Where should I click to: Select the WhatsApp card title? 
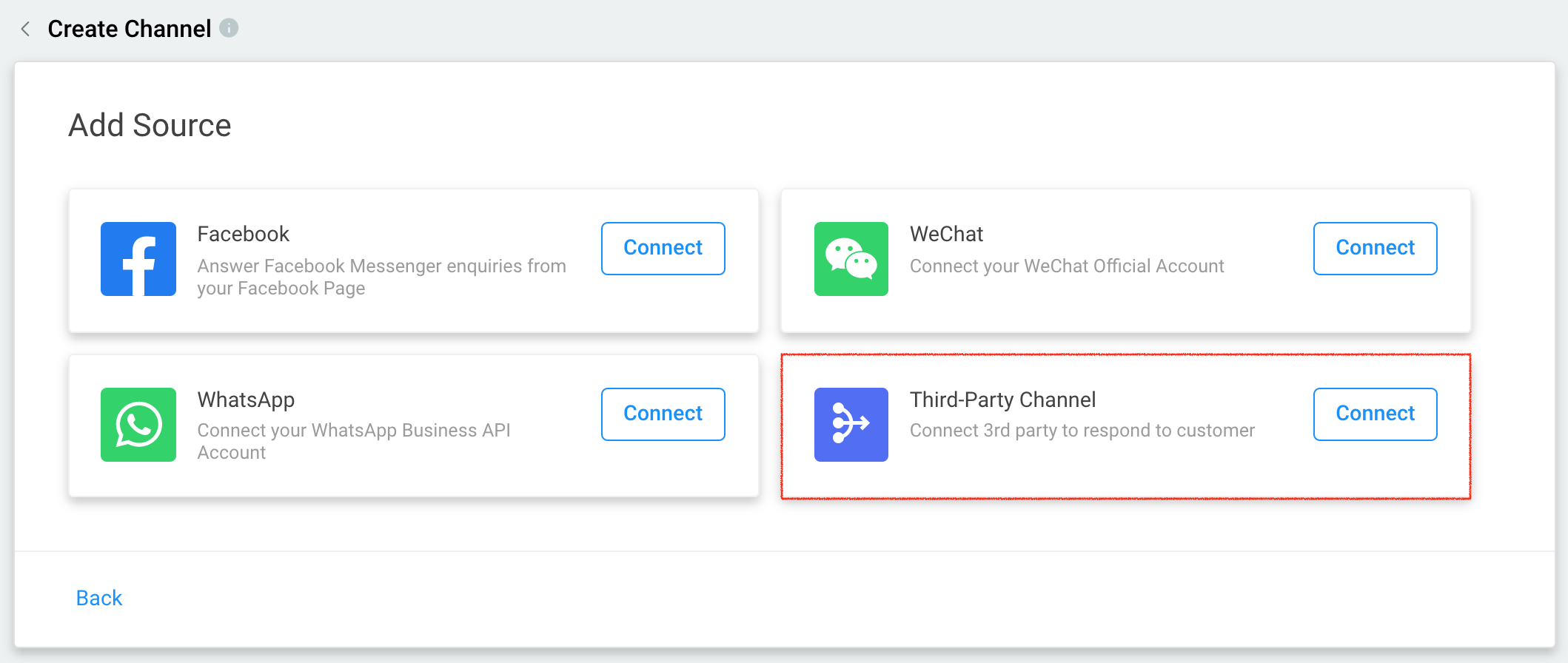click(x=246, y=400)
